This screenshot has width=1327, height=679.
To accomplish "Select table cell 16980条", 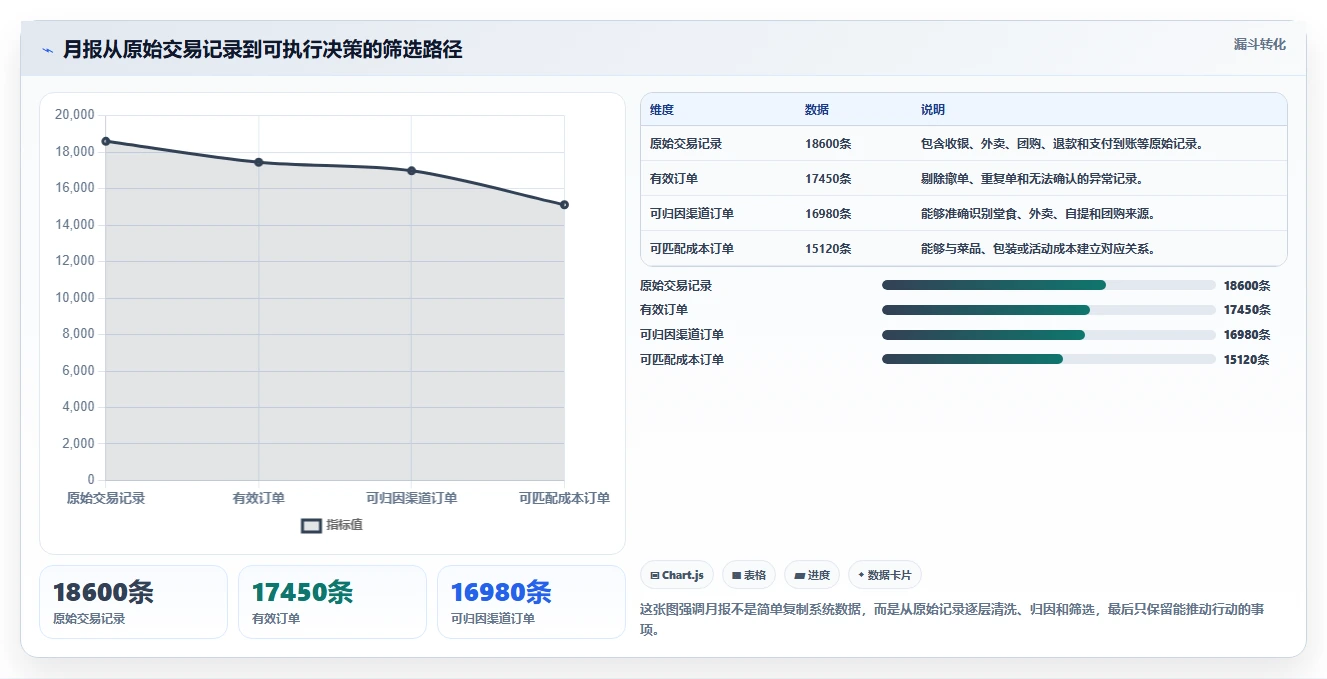I will point(828,214).
